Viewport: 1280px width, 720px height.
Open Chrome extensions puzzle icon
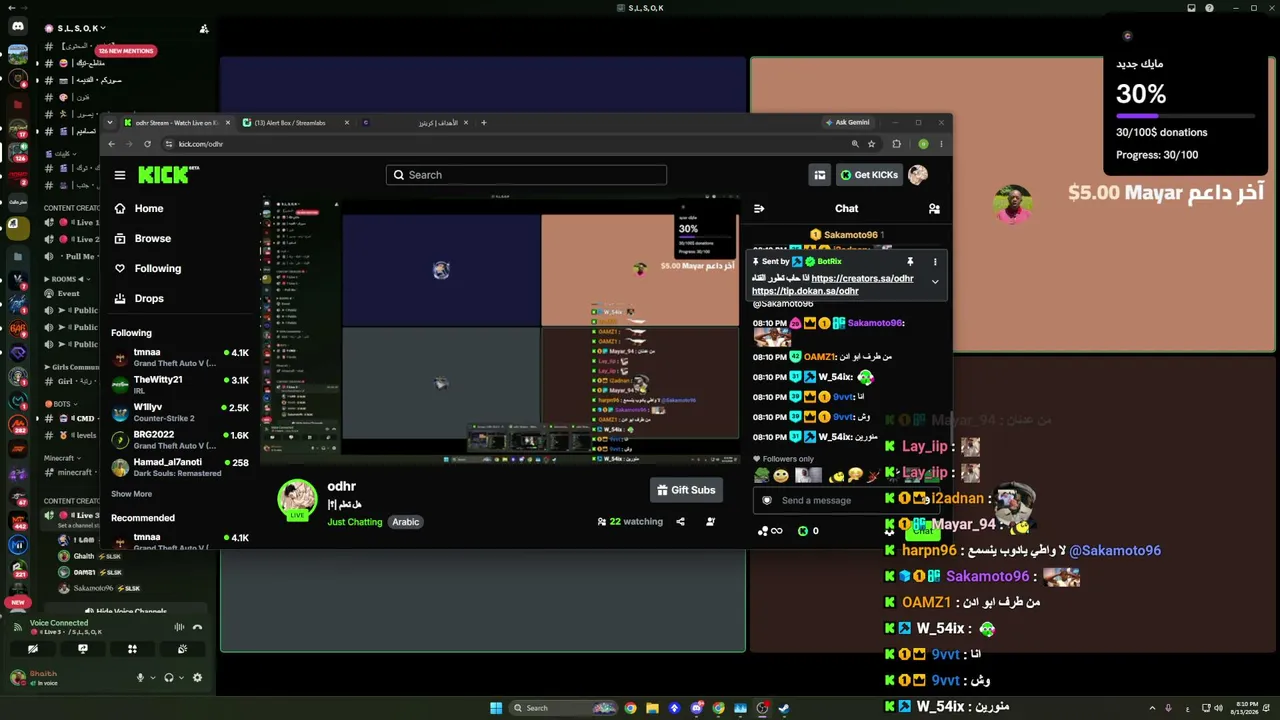[x=896, y=144]
